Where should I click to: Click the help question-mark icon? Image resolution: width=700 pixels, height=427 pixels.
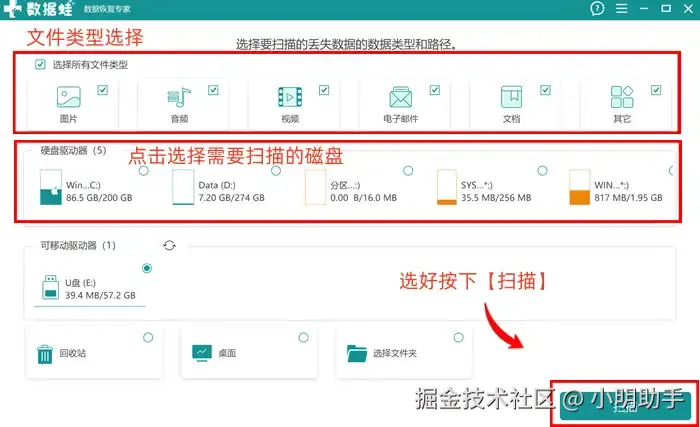pyautogui.click(x=597, y=8)
